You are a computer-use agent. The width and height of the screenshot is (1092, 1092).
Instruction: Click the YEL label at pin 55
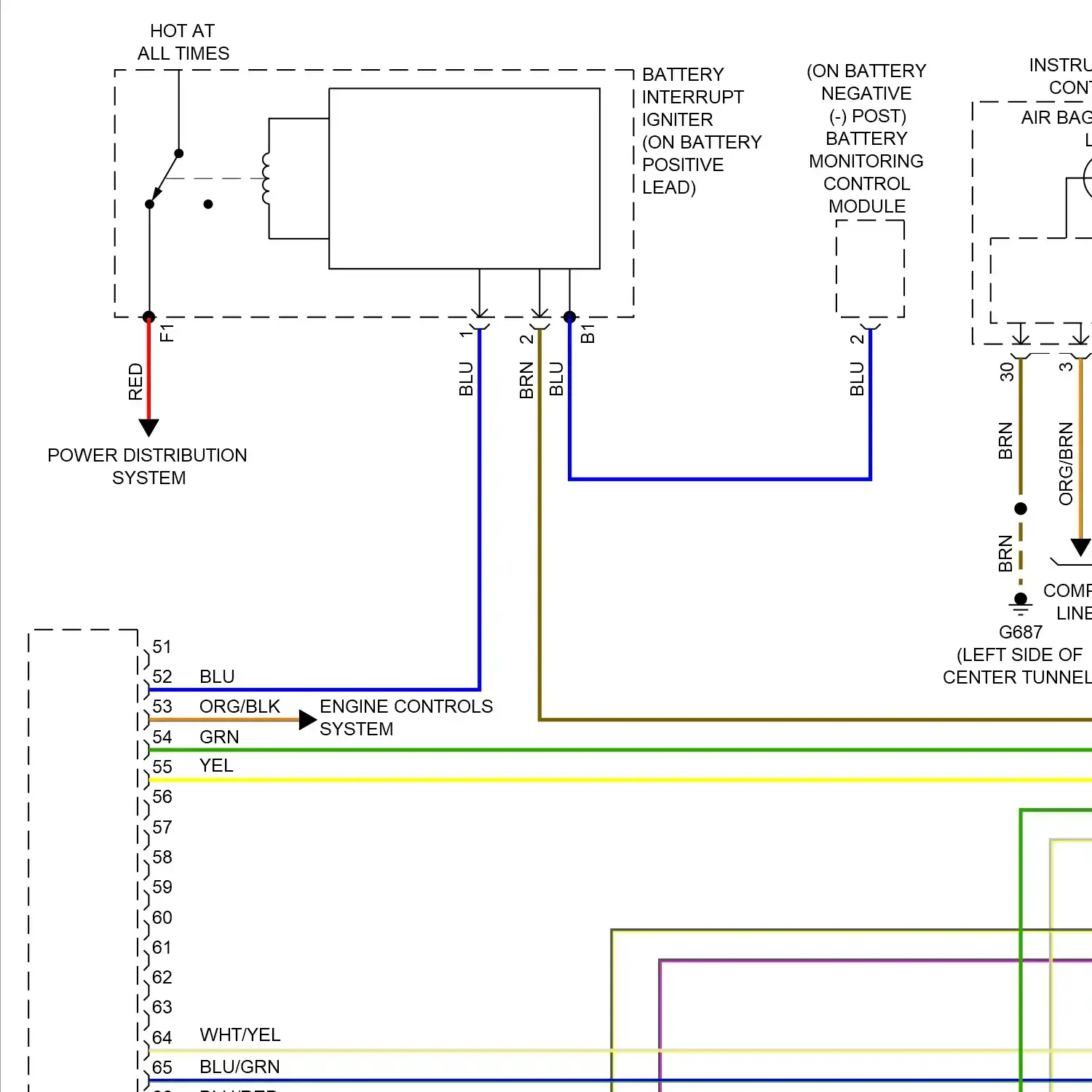[216, 765]
